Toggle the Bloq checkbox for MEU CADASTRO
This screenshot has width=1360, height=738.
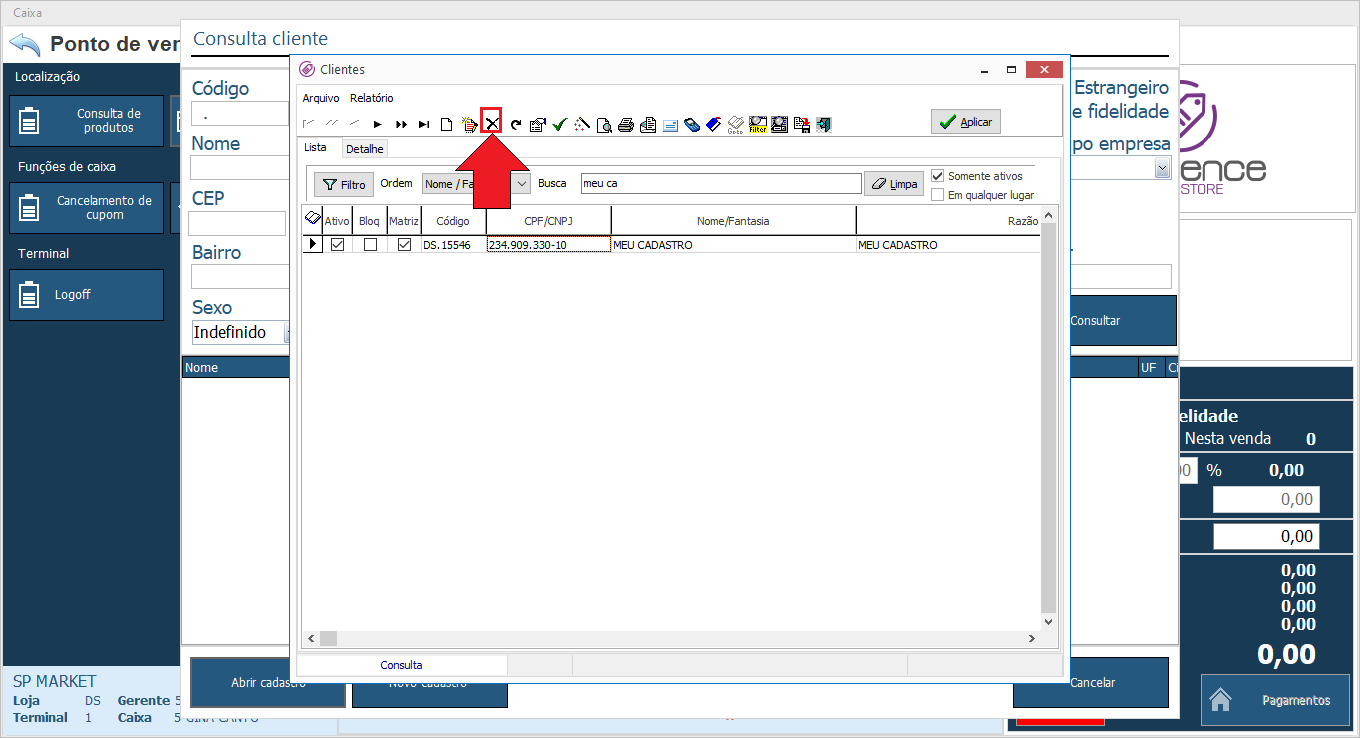(x=370, y=245)
